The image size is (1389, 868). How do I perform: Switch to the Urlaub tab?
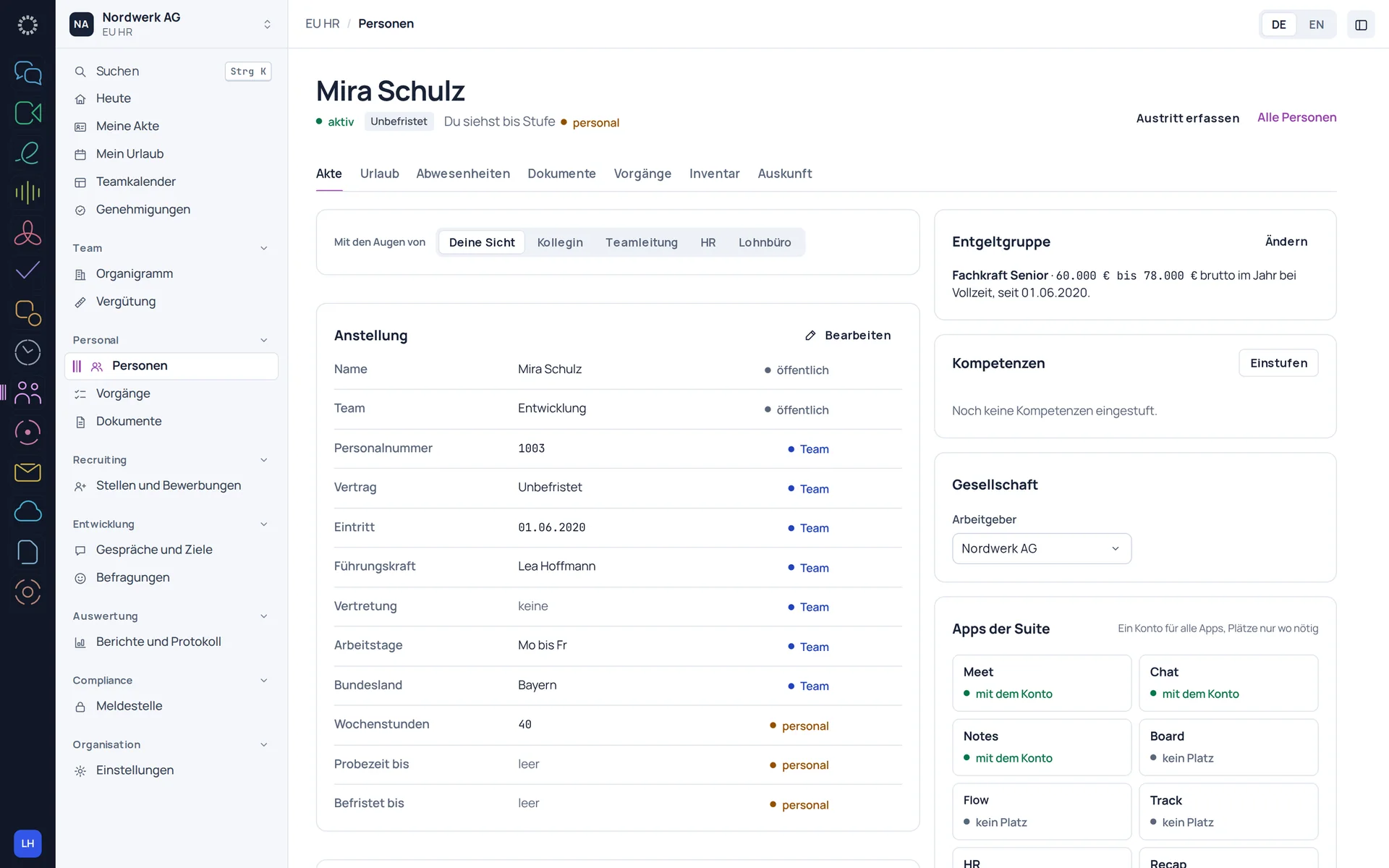tap(379, 174)
